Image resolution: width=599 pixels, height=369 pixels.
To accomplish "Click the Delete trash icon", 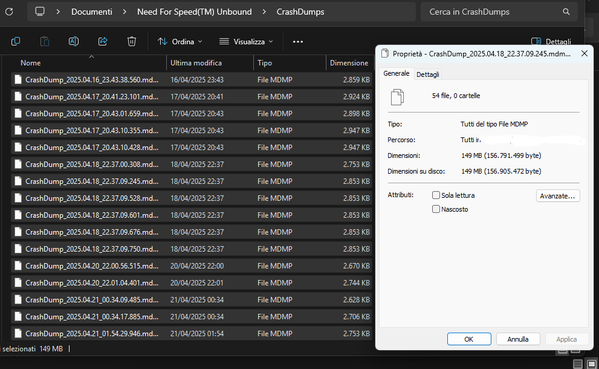I will pos(131,41).
